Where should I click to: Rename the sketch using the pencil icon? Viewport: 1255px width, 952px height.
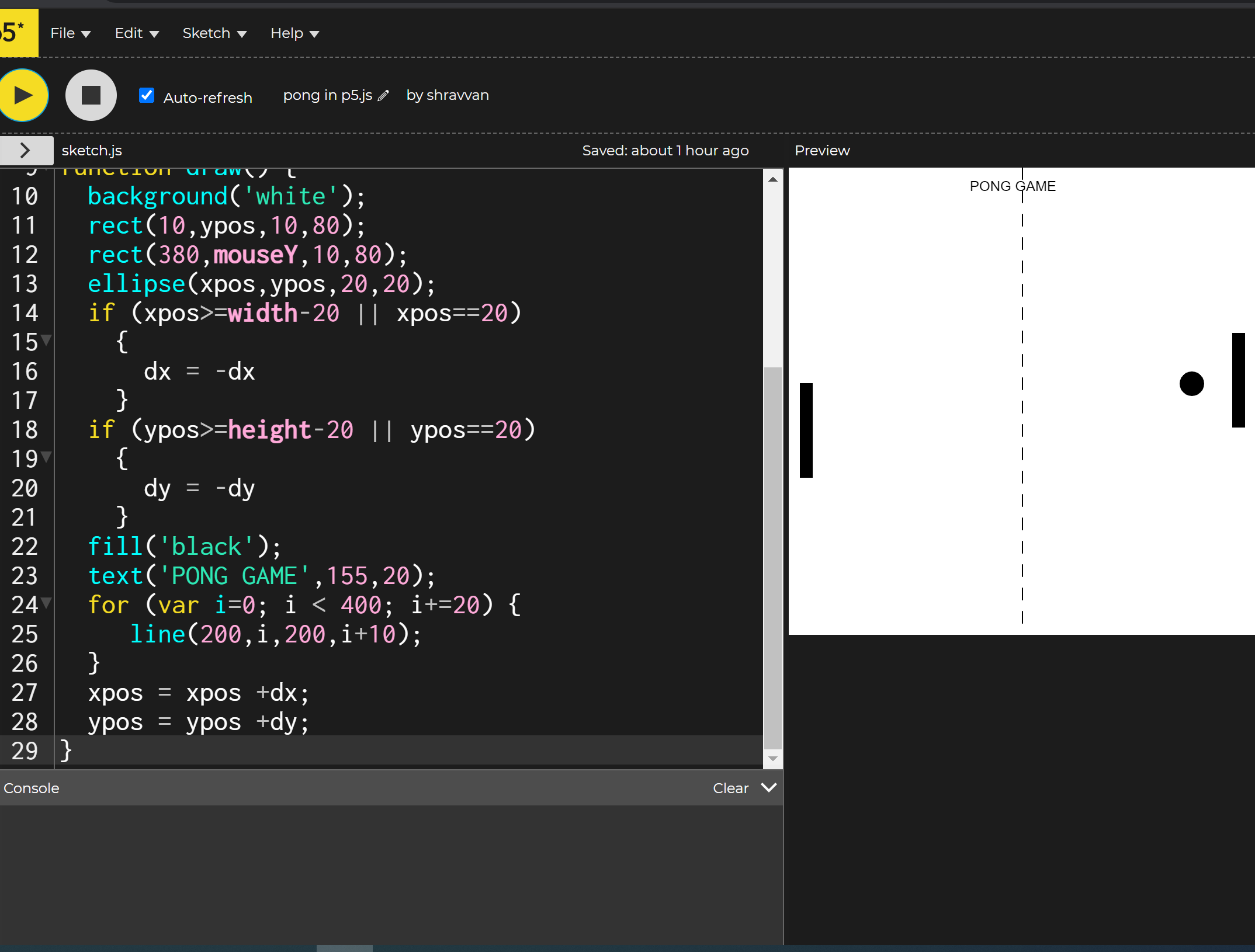coord(383,95)
